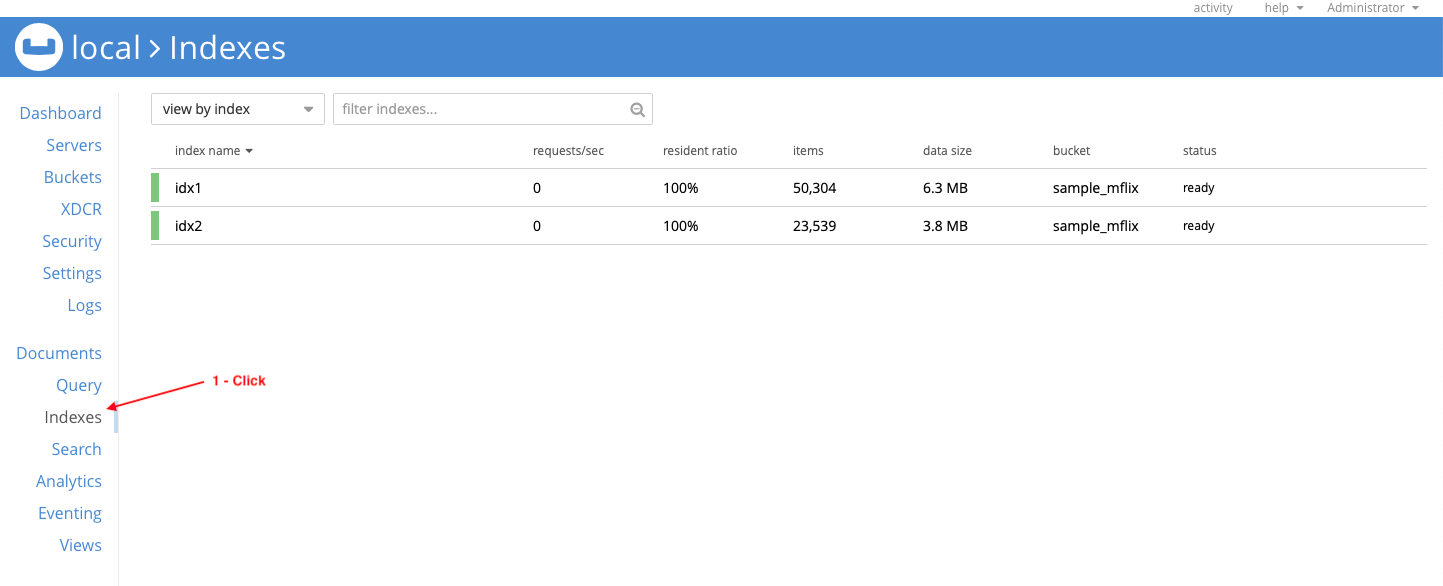
Task: Open the view by index dropdown
Action: pos(237,108)
